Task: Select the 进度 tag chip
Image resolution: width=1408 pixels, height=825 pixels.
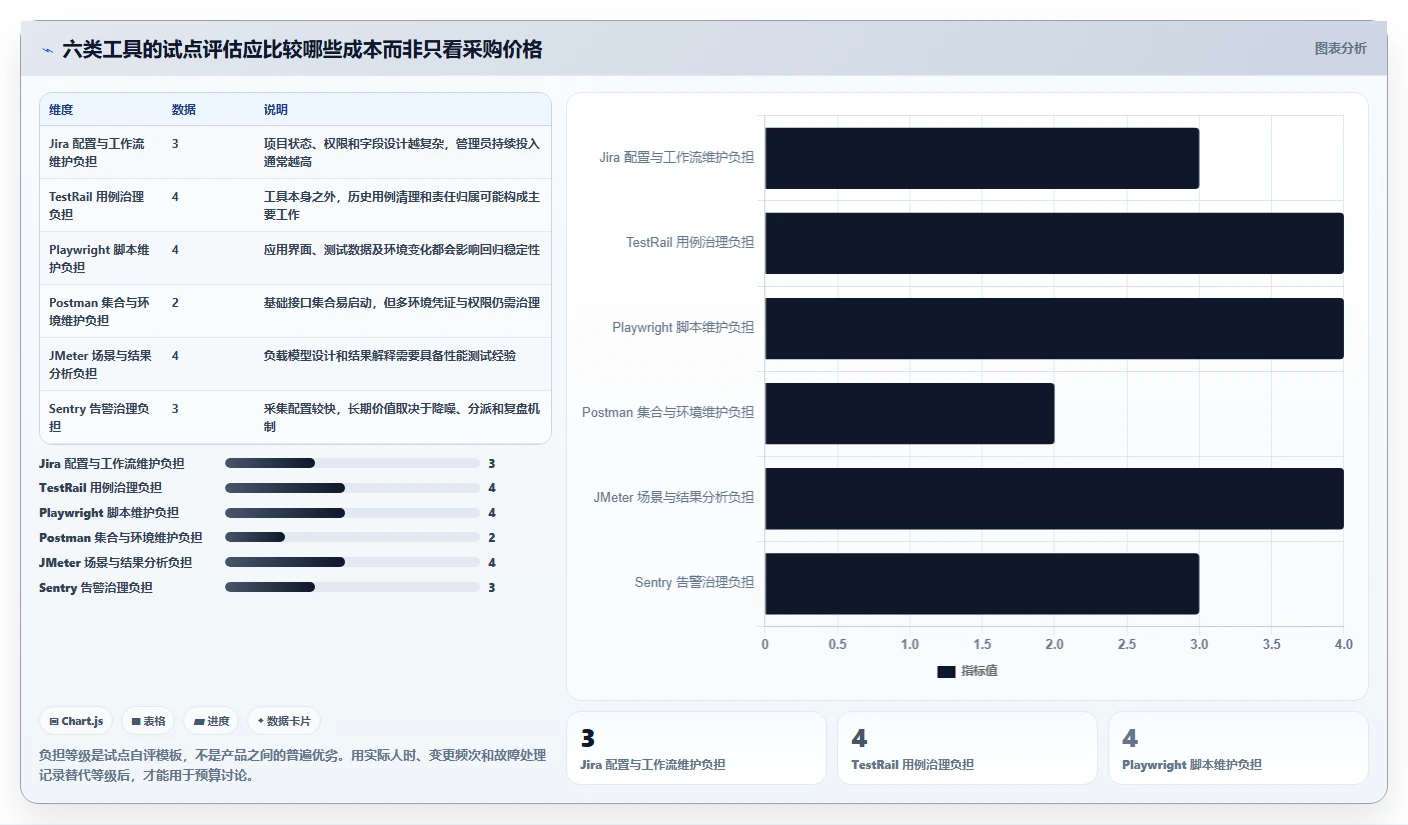Action: click(211, 721)
